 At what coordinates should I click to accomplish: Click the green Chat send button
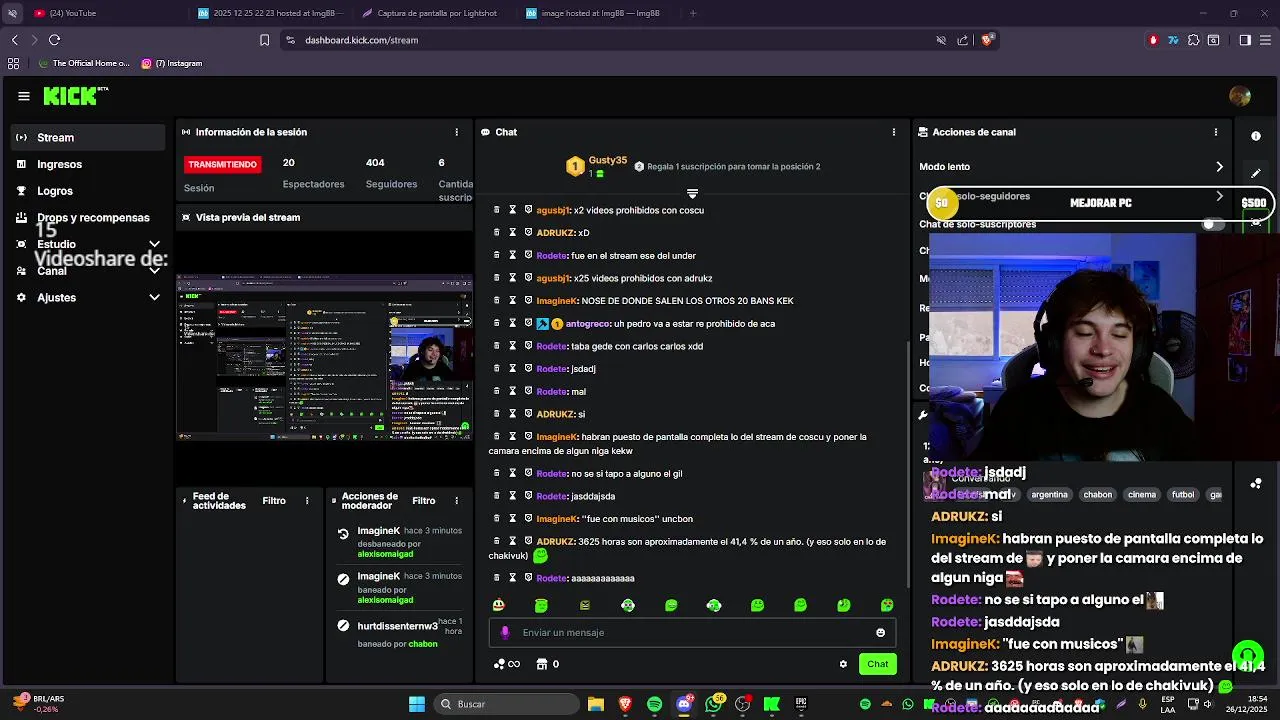point(878,664)
